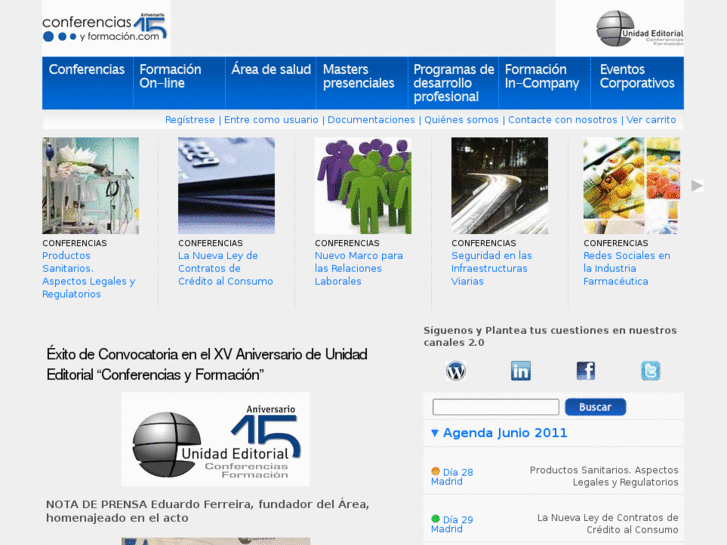
Task: Open pills and capsules thumbnail
Action: [631, 186]
